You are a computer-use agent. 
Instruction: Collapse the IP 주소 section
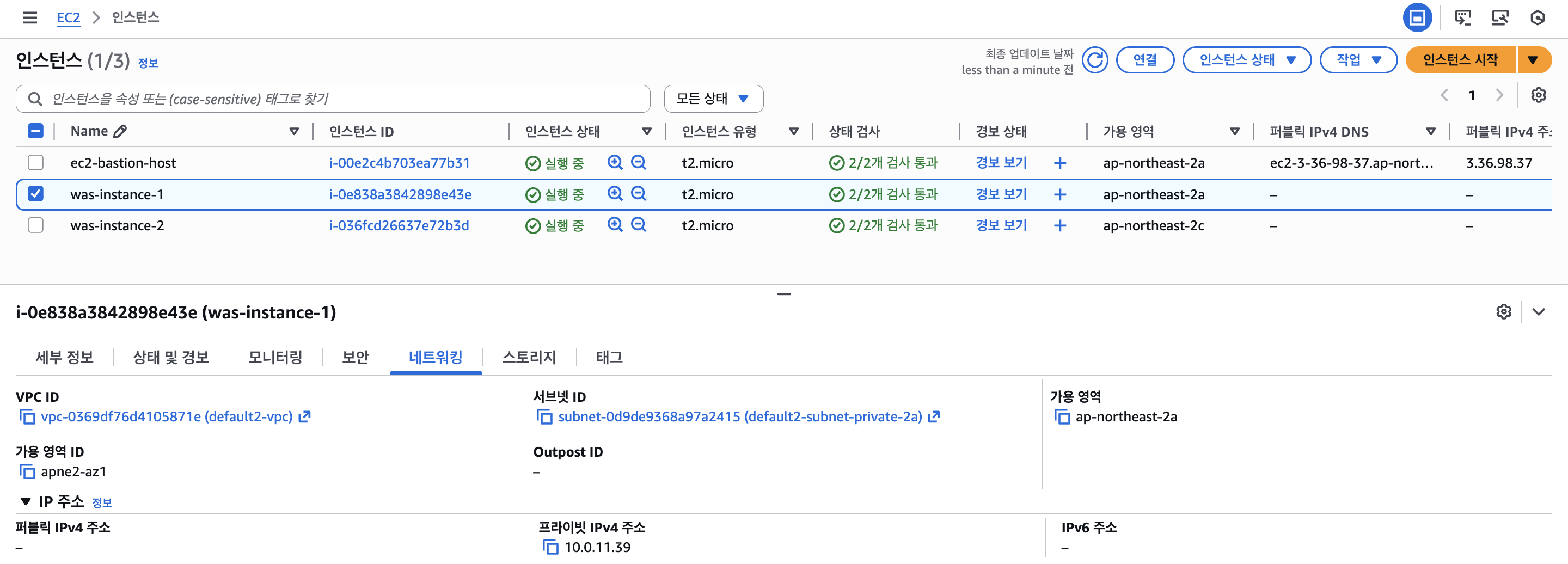coord(26,501)
